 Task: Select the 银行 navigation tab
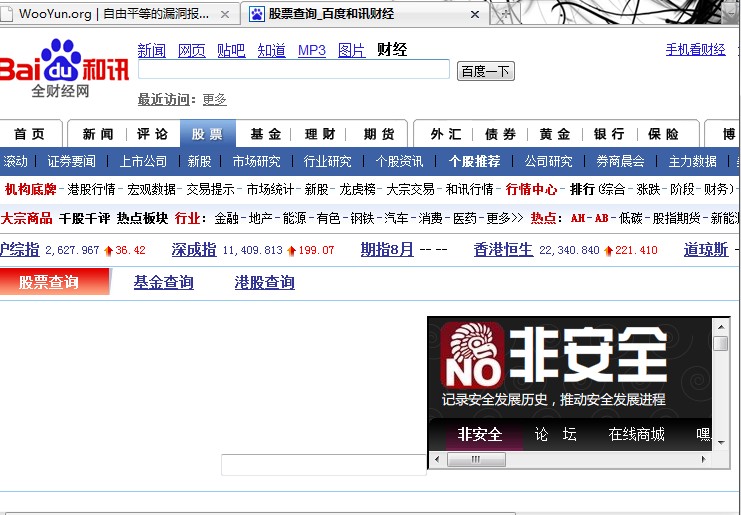pyautogui.click(x=609, y=134)
